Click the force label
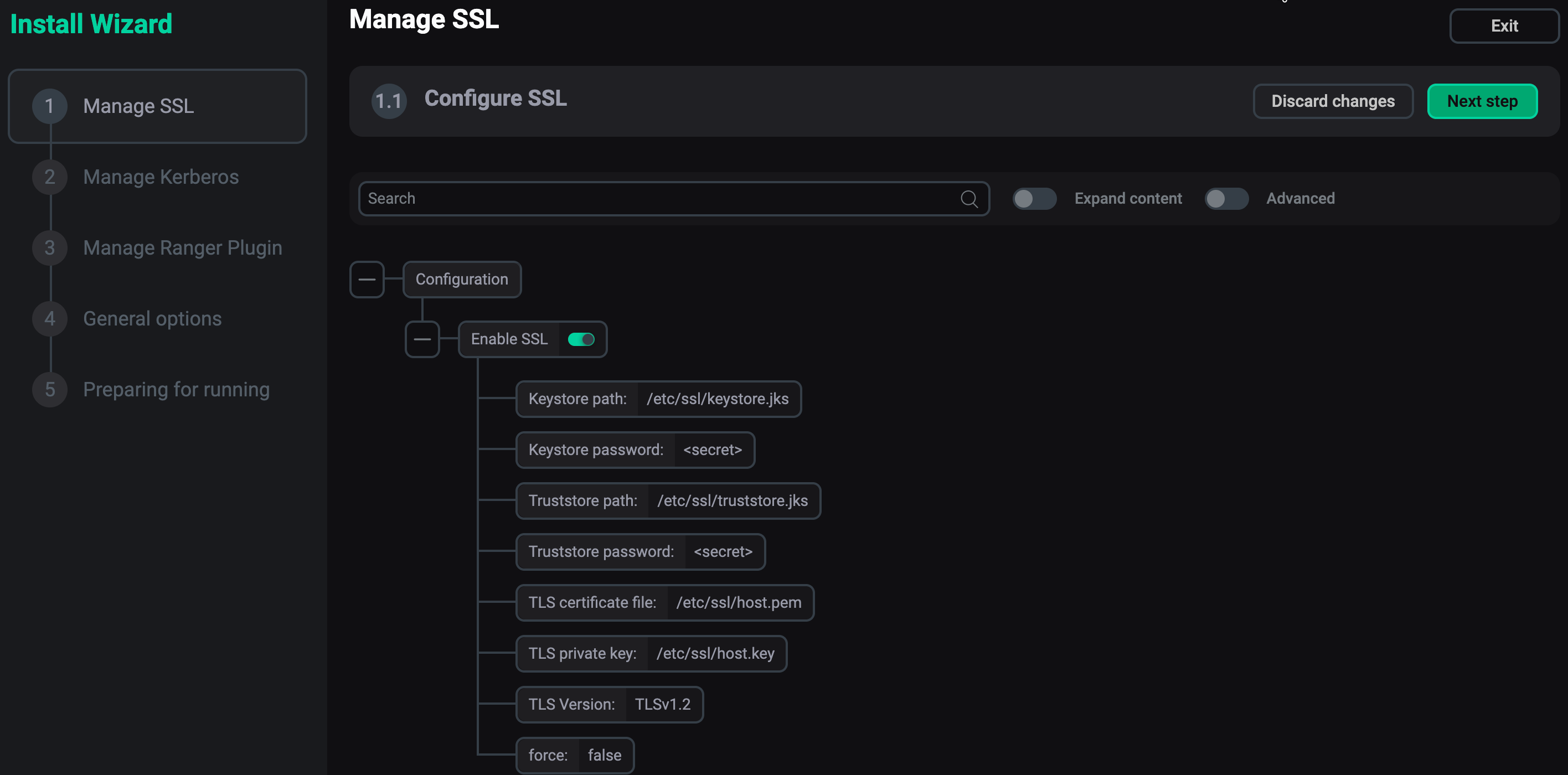This screenshot has height=775, width=1568. pos(548,756)
